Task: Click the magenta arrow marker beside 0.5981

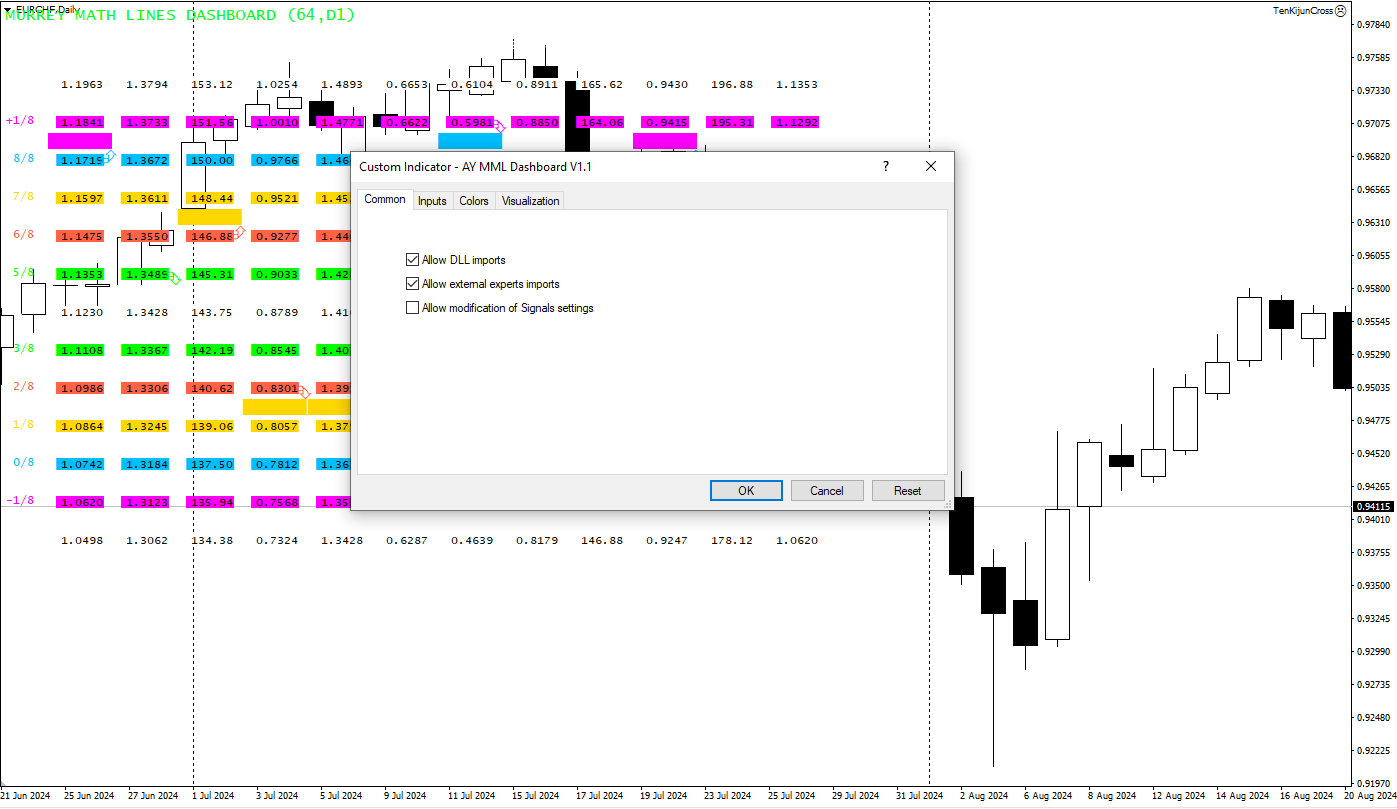Action: click(500, 127)
